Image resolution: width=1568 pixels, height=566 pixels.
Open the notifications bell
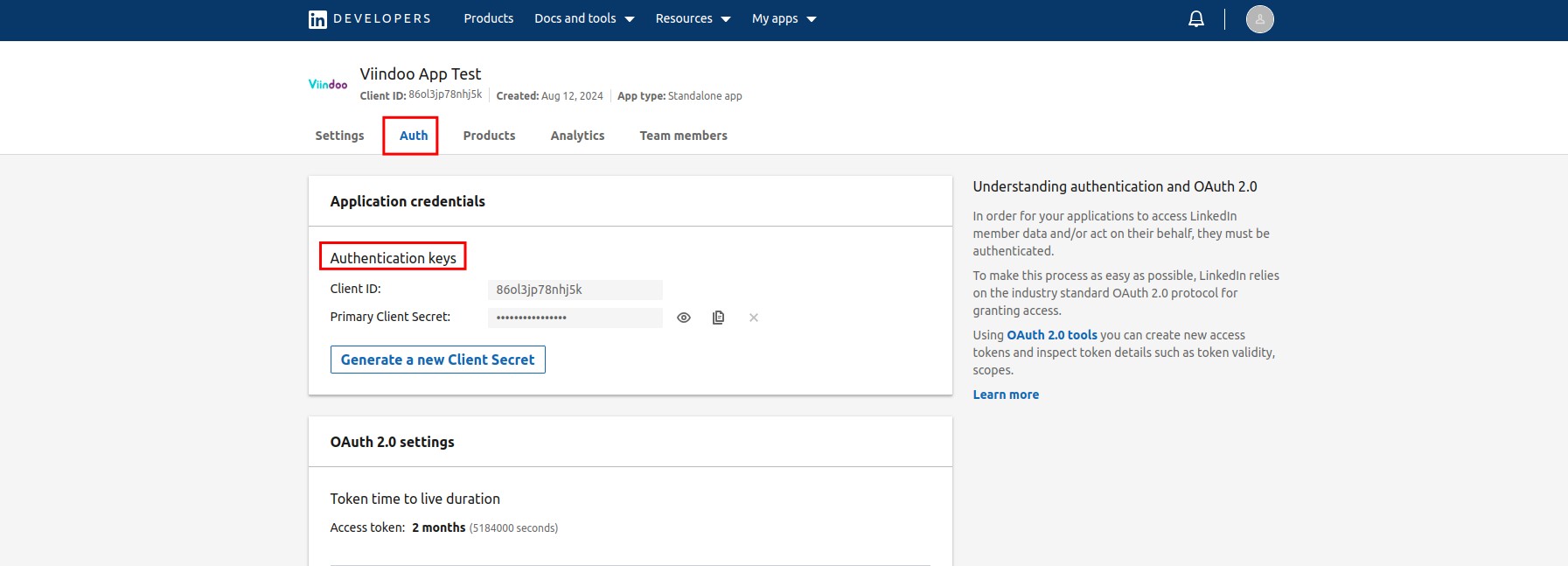pos(1196,18)
